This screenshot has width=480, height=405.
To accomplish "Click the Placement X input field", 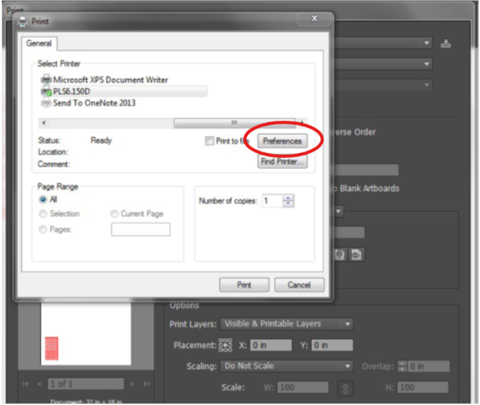I will coord(271,345).
